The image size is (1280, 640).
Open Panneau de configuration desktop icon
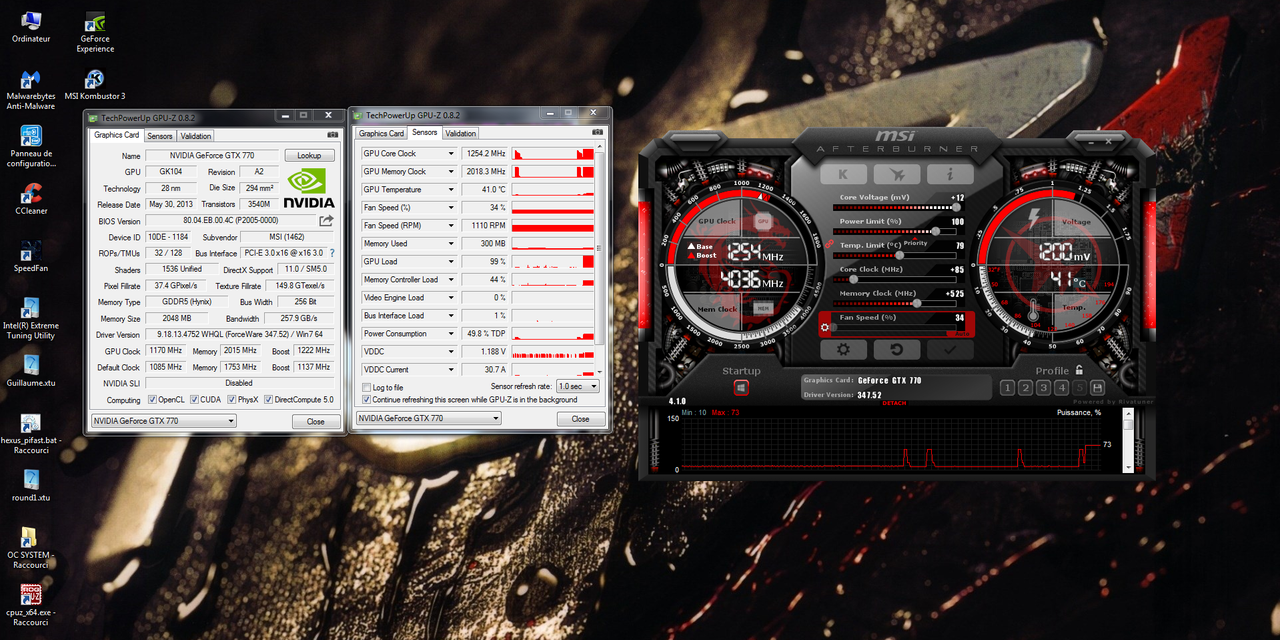pyautogui.click(x=31, y=147)
